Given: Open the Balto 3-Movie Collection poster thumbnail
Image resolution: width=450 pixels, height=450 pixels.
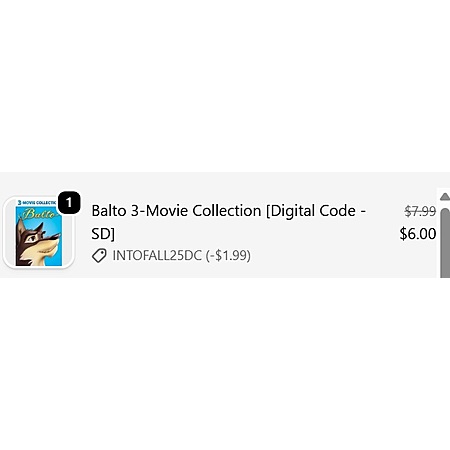Looking at the screenshot, I should pyautogui.click(x=39, y=233).
